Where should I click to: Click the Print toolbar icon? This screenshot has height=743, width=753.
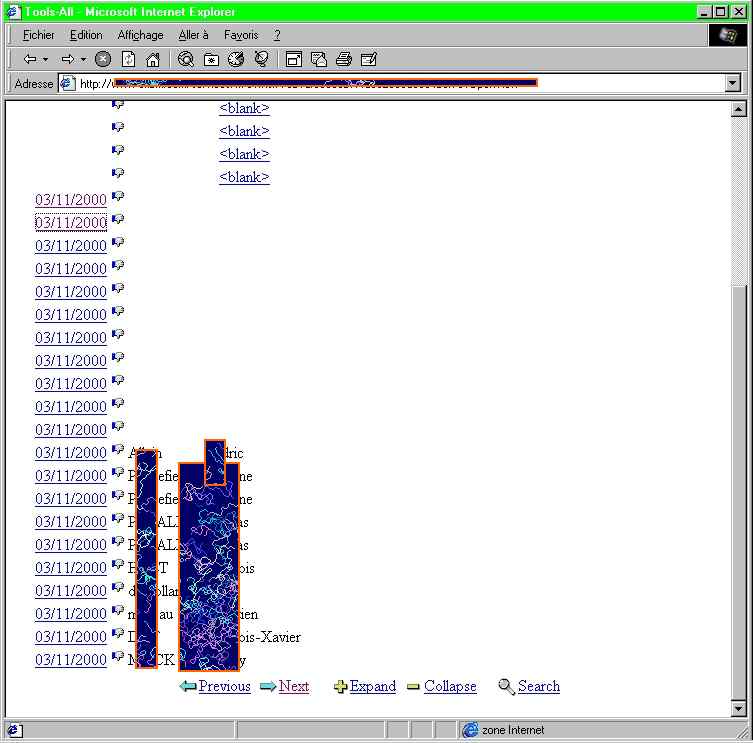coord(344,60)
